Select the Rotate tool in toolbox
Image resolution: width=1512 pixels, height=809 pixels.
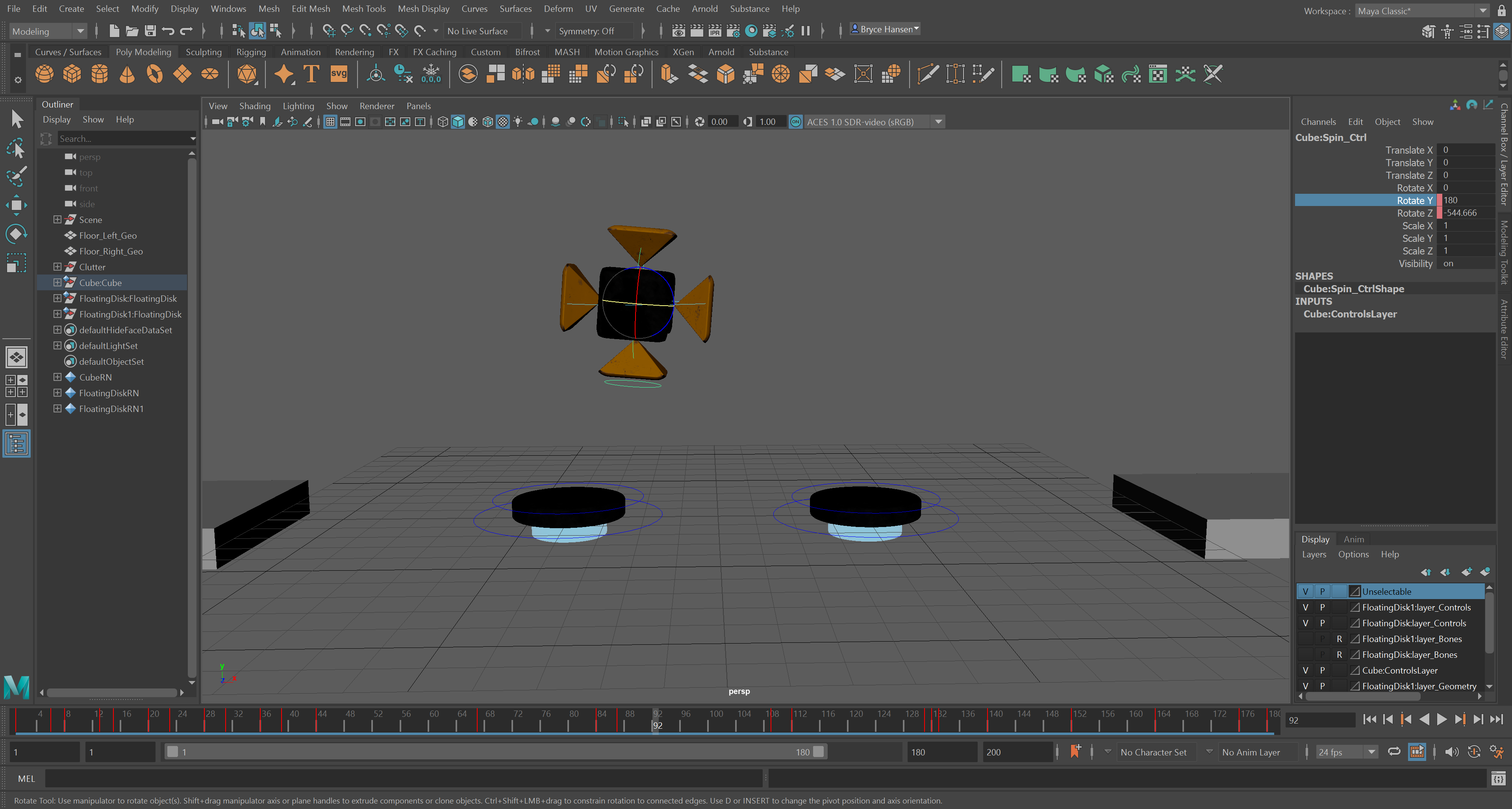[x=16, y=234]
